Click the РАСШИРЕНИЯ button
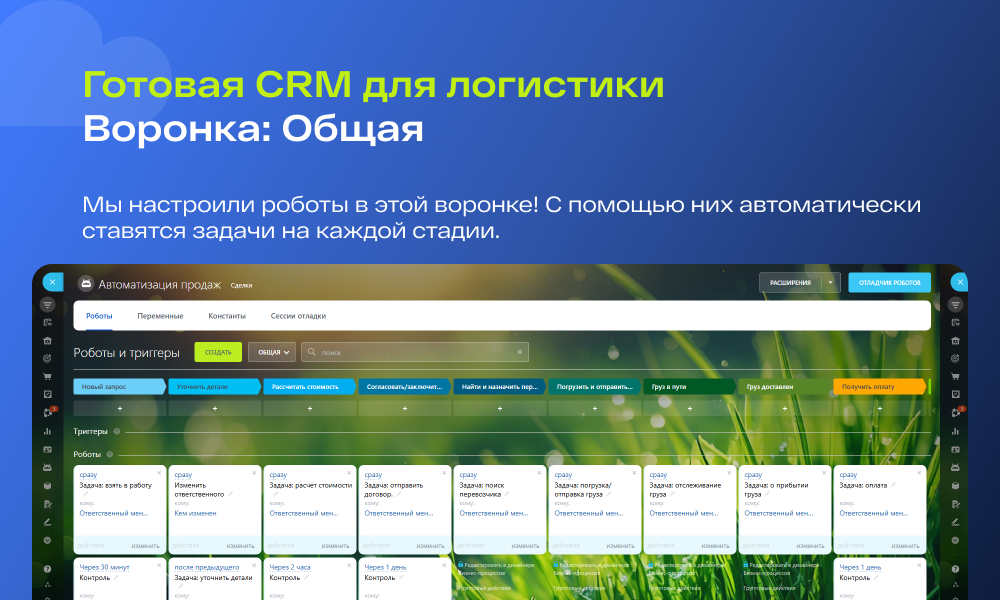 coord(790,282)
